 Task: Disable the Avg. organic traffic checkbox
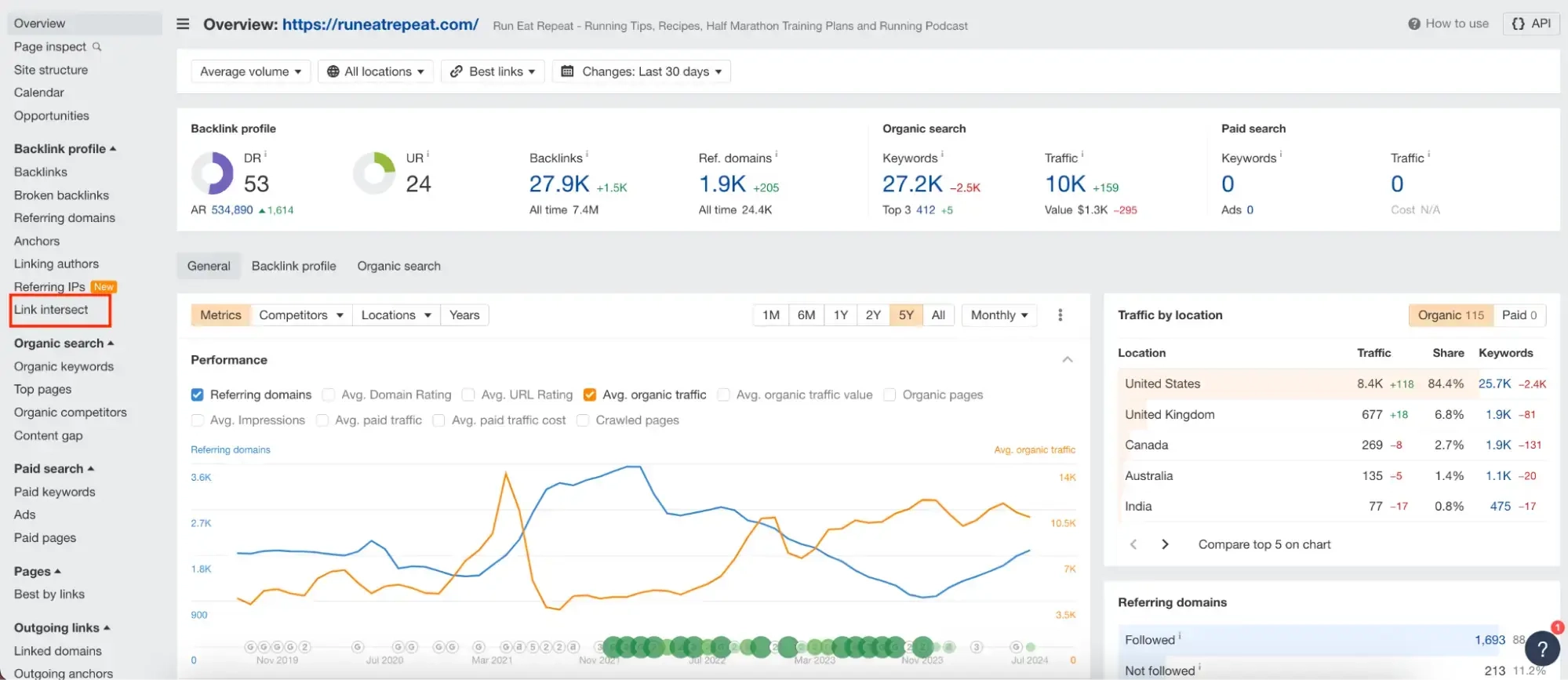click(x=590, y=395)
